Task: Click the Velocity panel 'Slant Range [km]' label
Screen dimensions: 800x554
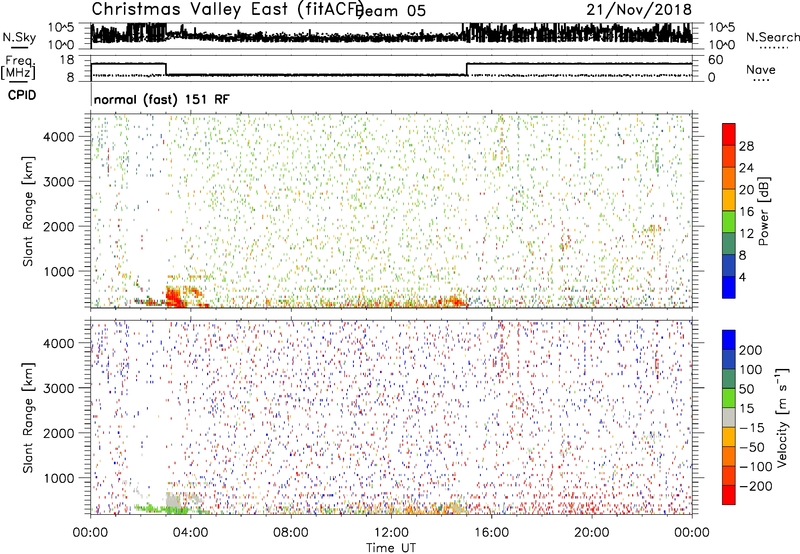Action: [28, 418]
